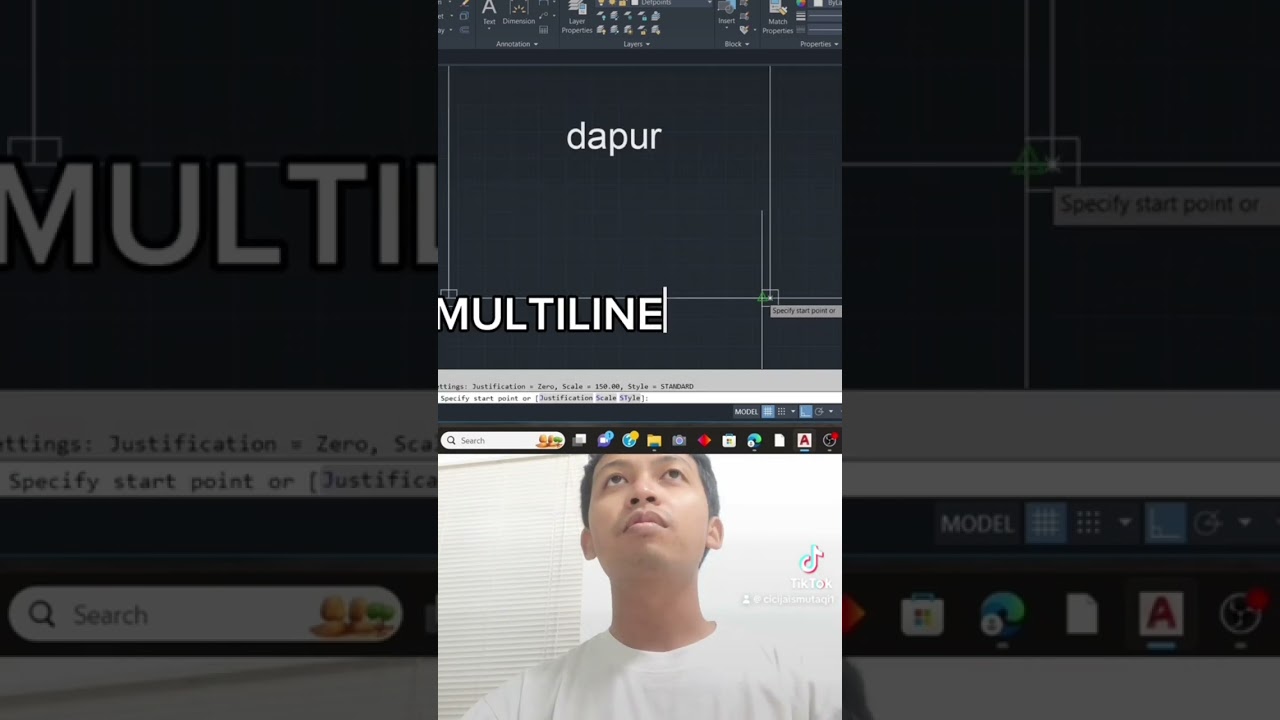Open the Camera app from the taskbar

(x=679, y=440)
